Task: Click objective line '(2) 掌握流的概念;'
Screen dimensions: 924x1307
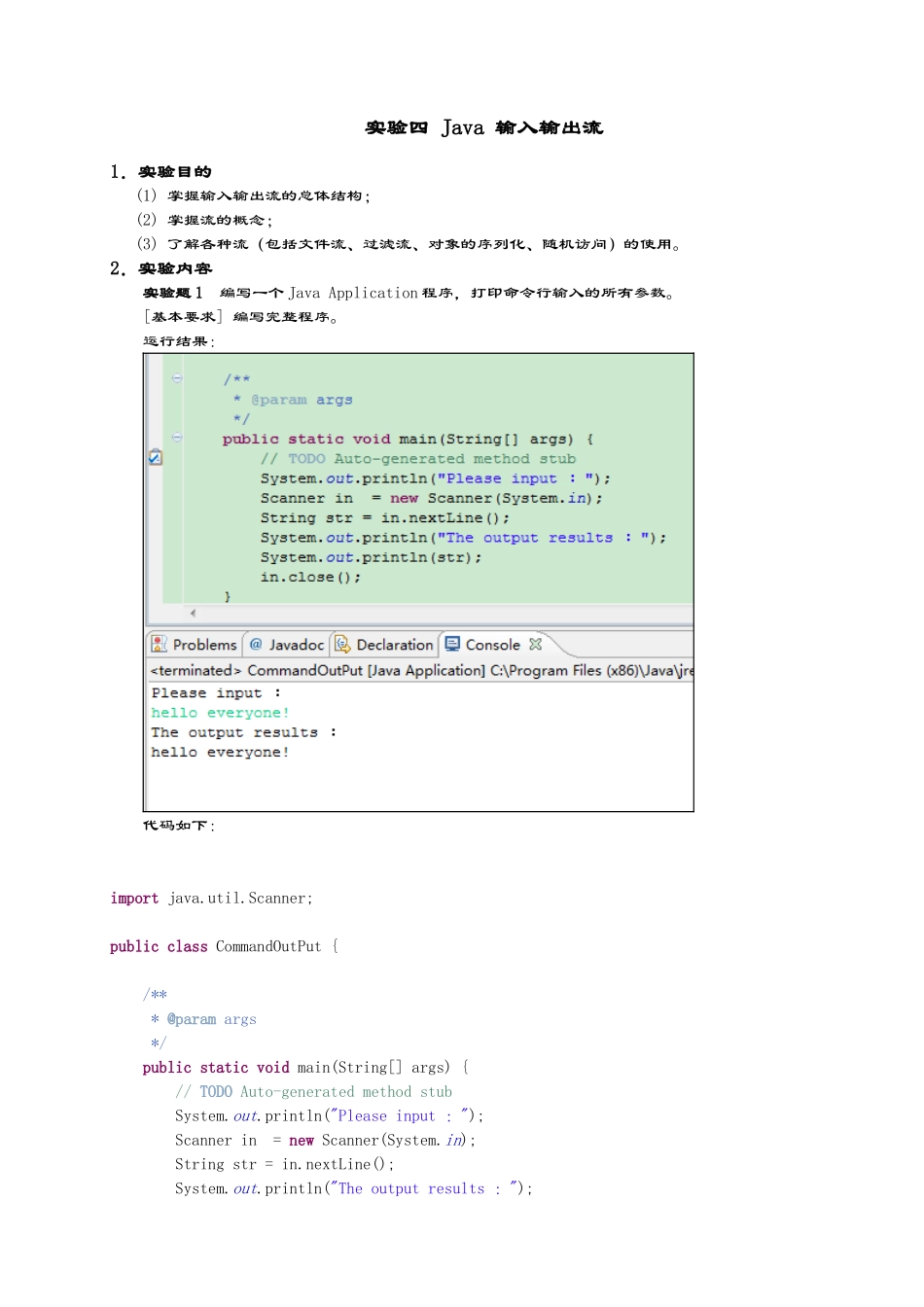Action: [x=204, y=220]
